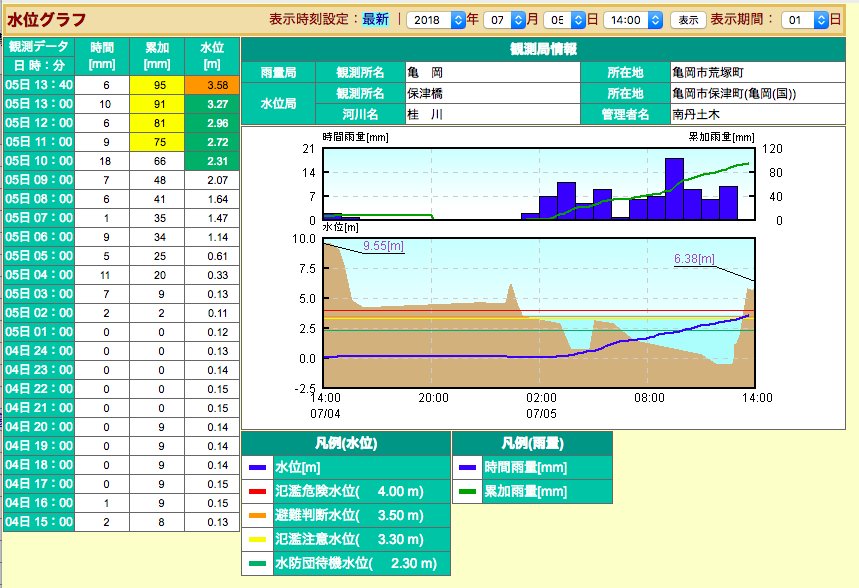The image size is (859, 588).
Task: Click the green 2.96 water level cell
Action: tap(212, 123)
